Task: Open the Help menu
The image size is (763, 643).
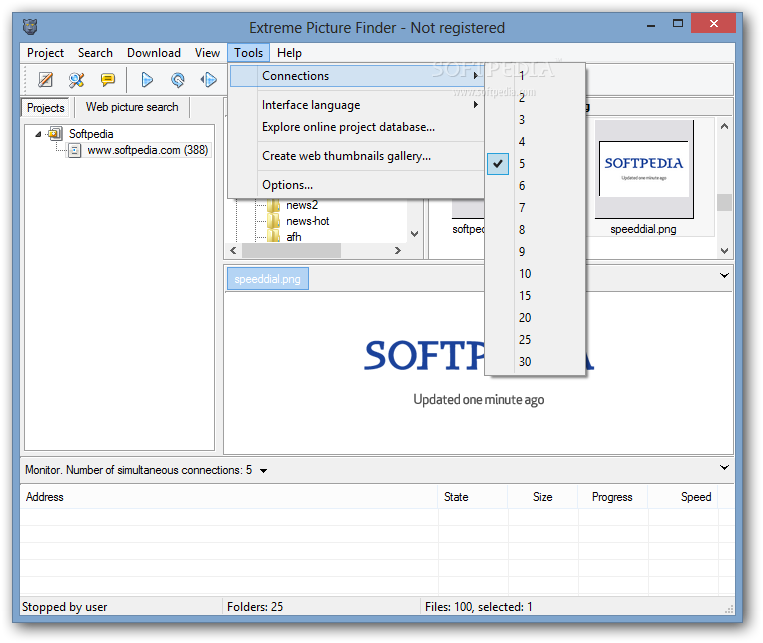Action: tap(289, 53)
